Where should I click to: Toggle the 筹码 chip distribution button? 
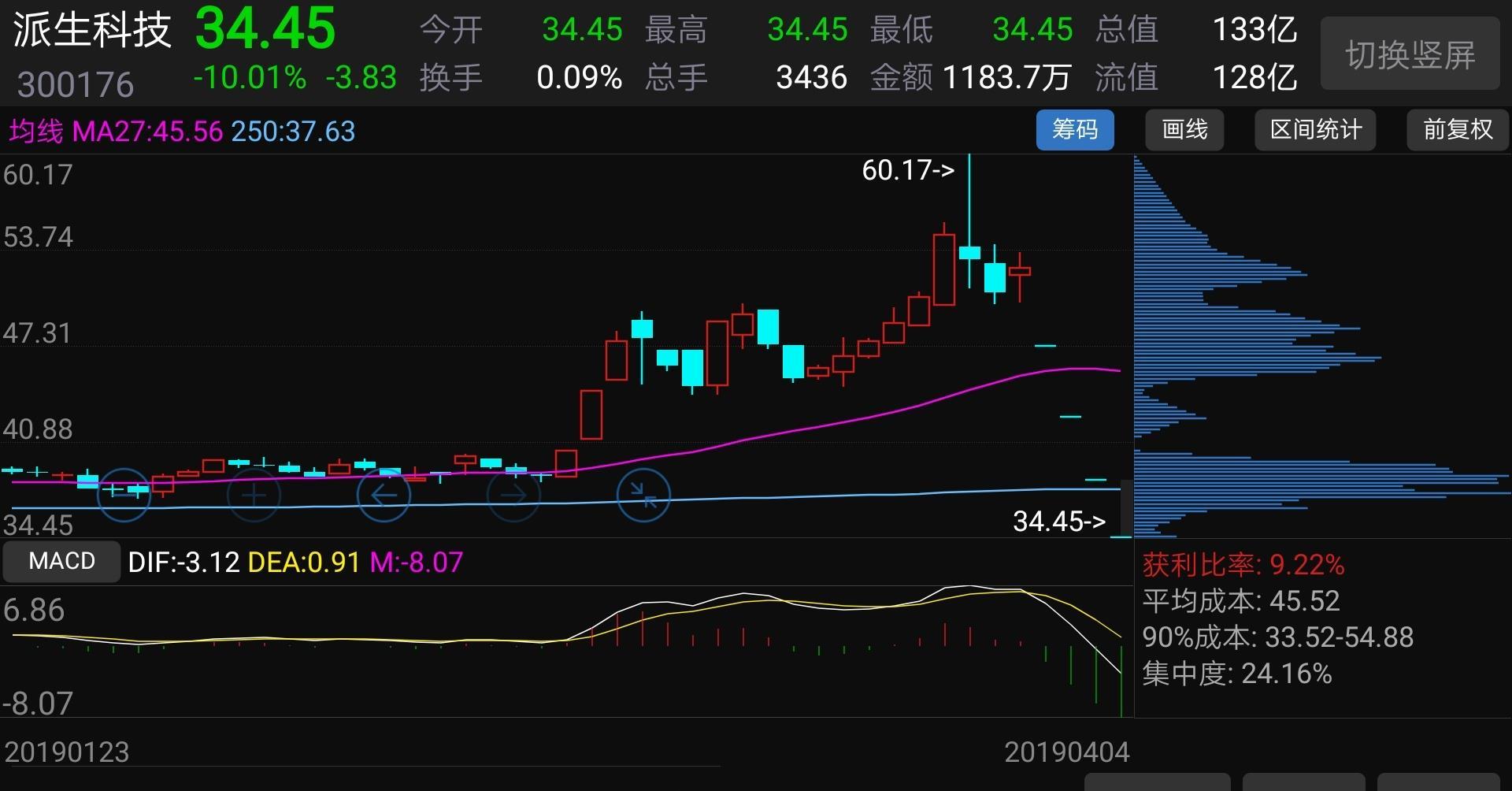click(1075, 130)
